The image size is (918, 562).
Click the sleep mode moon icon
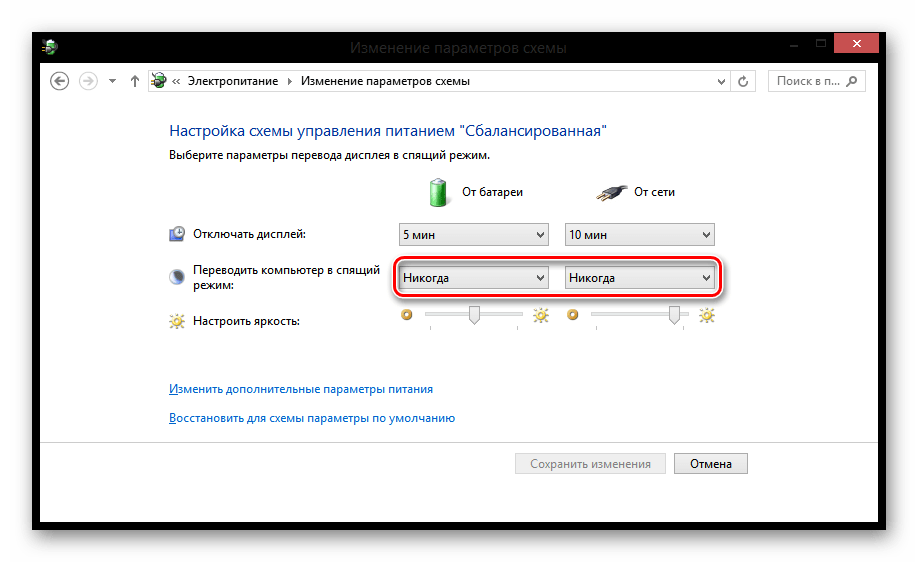pyautogui.click(x=177, y=277)
